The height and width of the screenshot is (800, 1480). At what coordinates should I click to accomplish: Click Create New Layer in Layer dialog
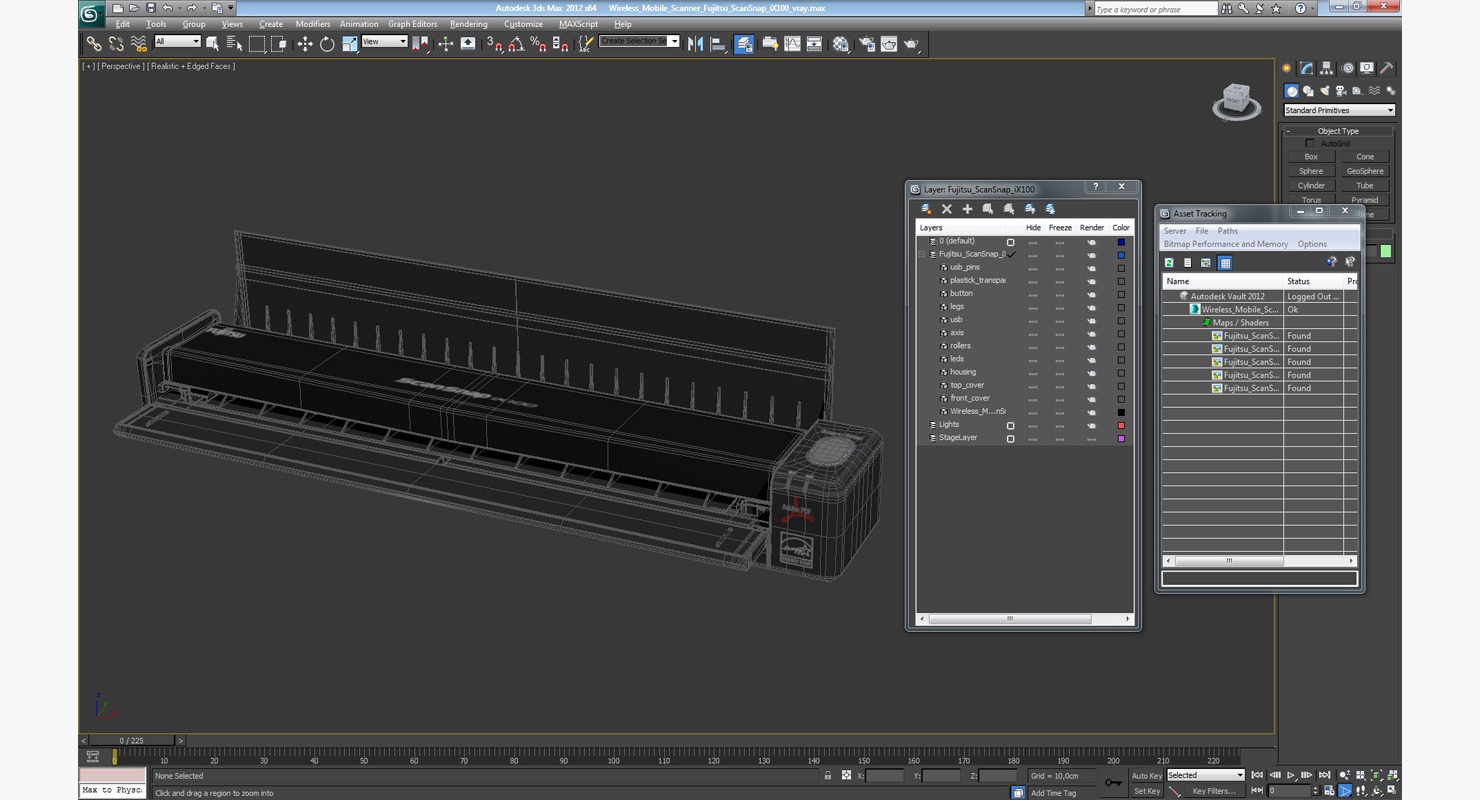(926, 209)
